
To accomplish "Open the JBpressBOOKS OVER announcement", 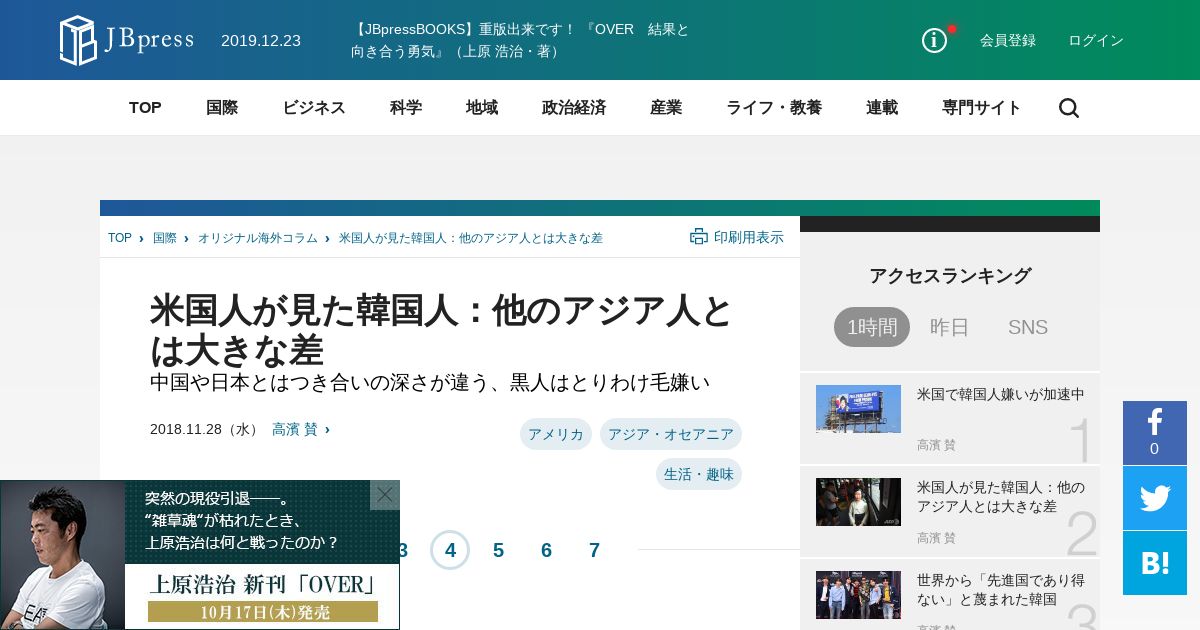I will [520, 40].
